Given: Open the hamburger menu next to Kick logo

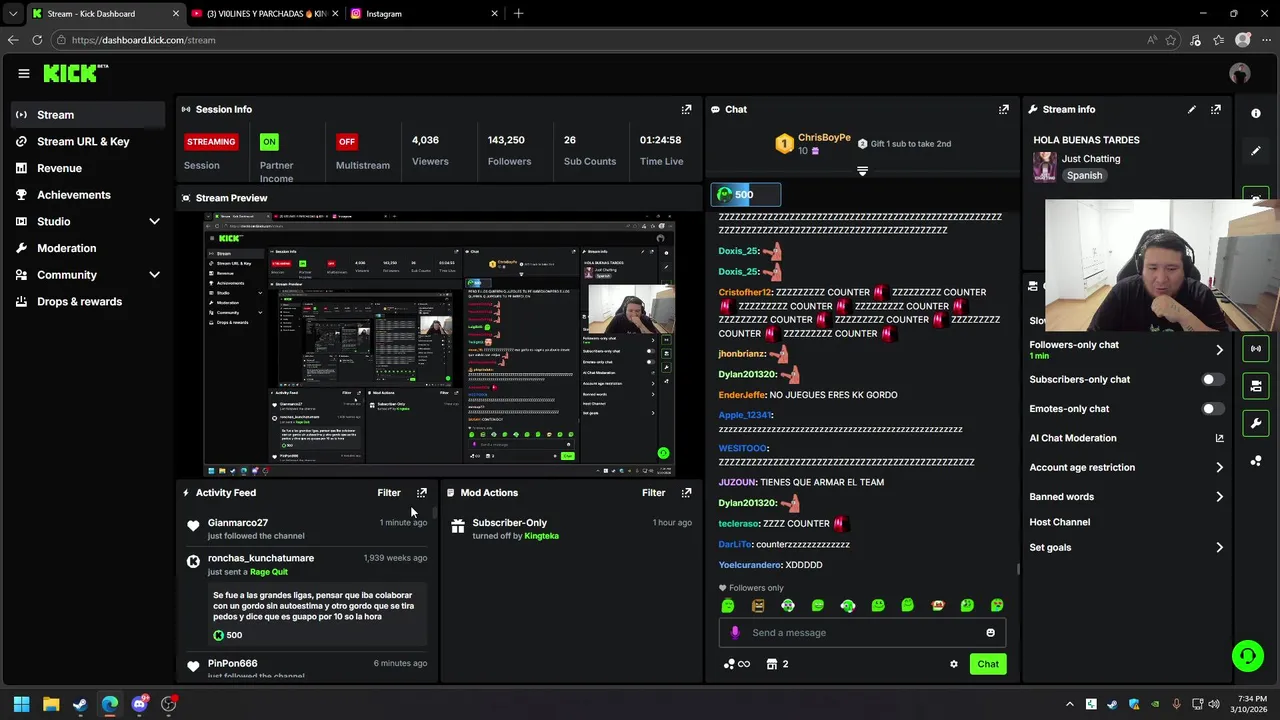Looking at the screenshot, I should click(24, 73).
